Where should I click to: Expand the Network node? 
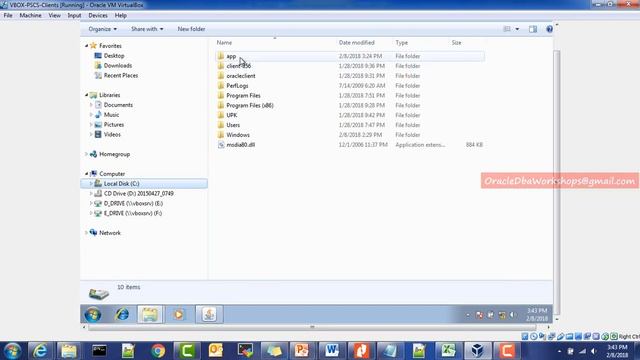[87, 233]
